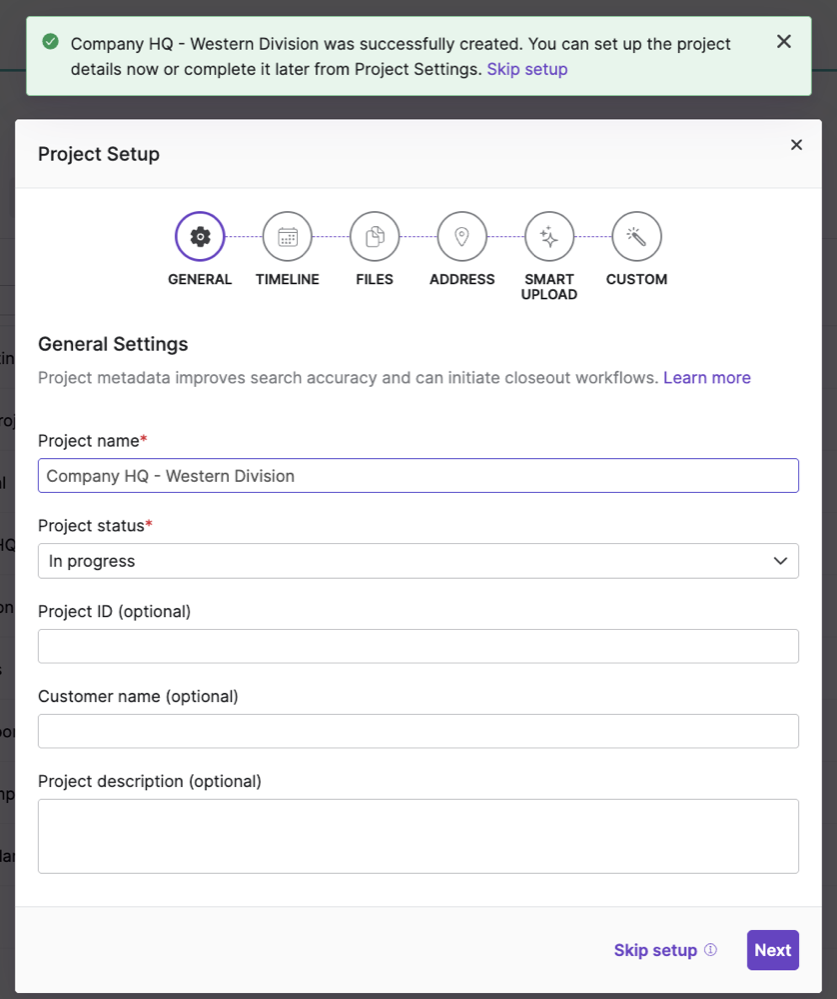Go to the Files step icon
Viewport: 837px width, 999px height.
(375, 237)
